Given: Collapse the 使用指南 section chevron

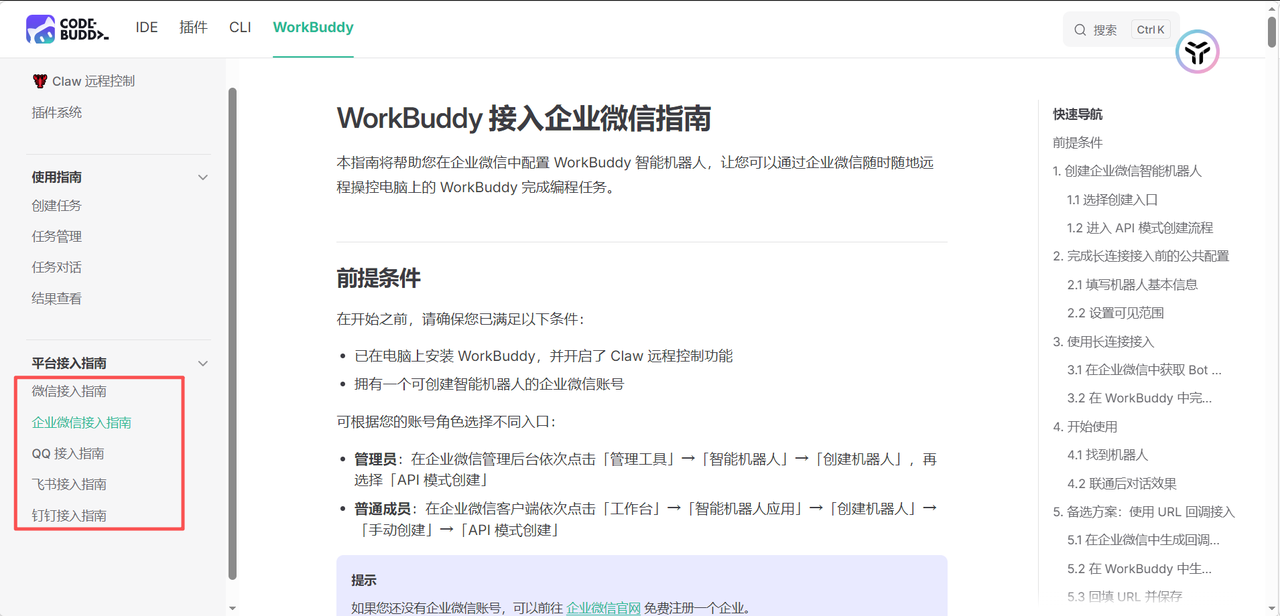Looking at the screenshot, I should pyautogui.click(x=203, y=177).
